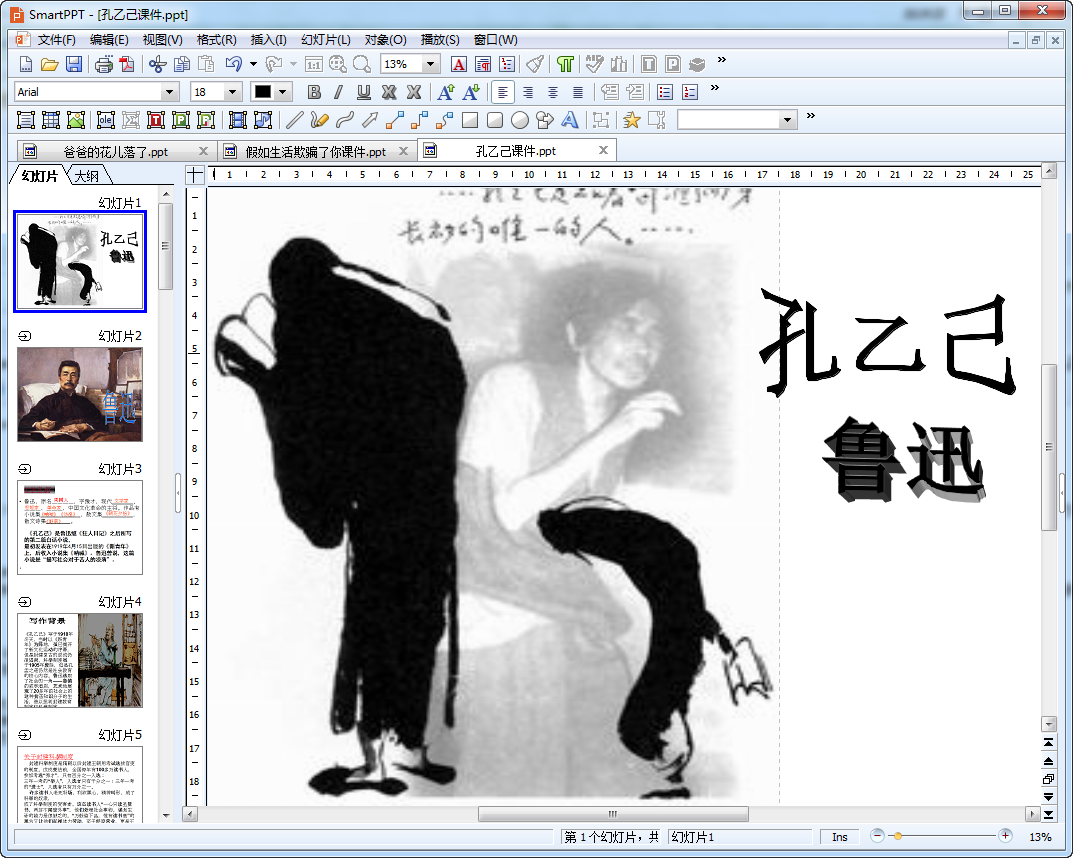The width and height of the screenshot is (1073, 858).
Task: Click the star animation icon
Action: (631, 120)
